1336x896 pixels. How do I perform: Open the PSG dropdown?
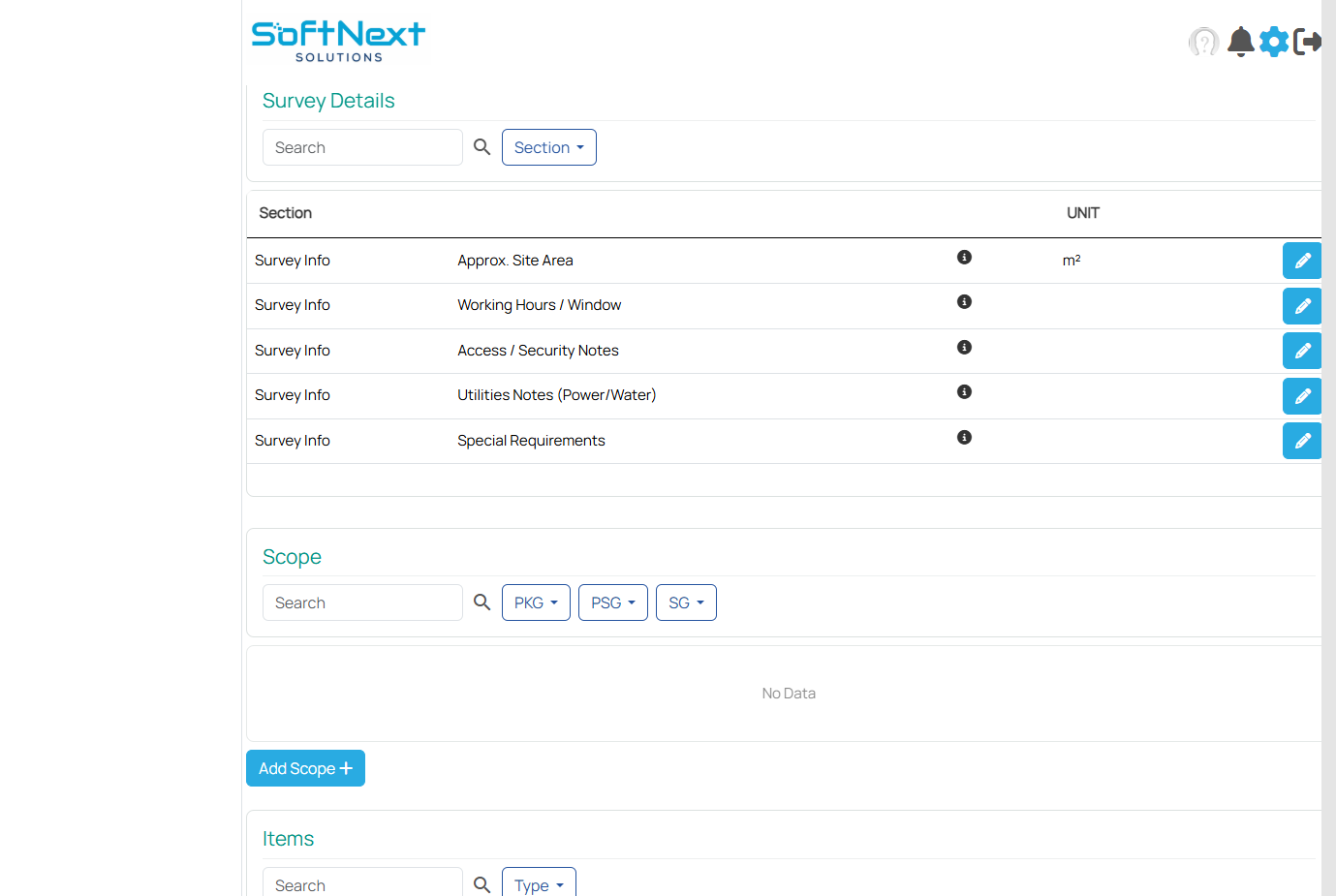[612, 602]
